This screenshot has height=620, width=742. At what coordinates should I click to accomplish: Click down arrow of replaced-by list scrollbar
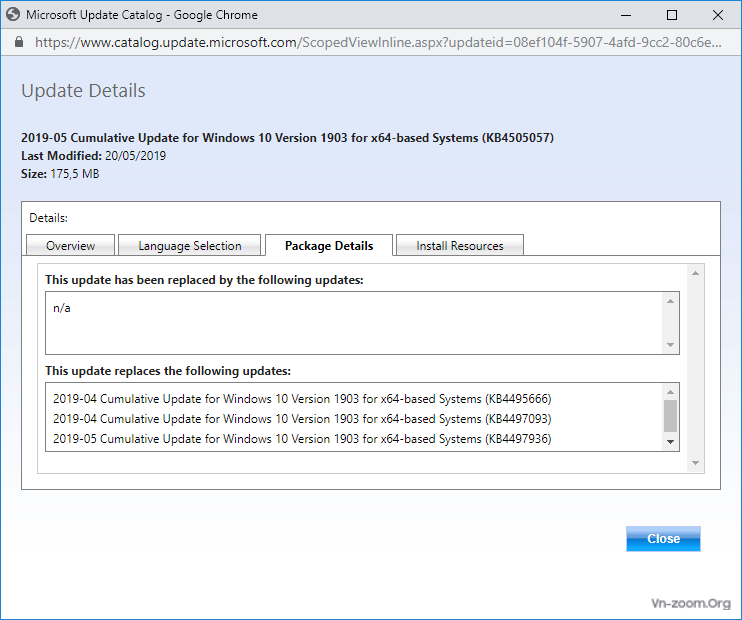pyautogui.click(x=670, y=345)
